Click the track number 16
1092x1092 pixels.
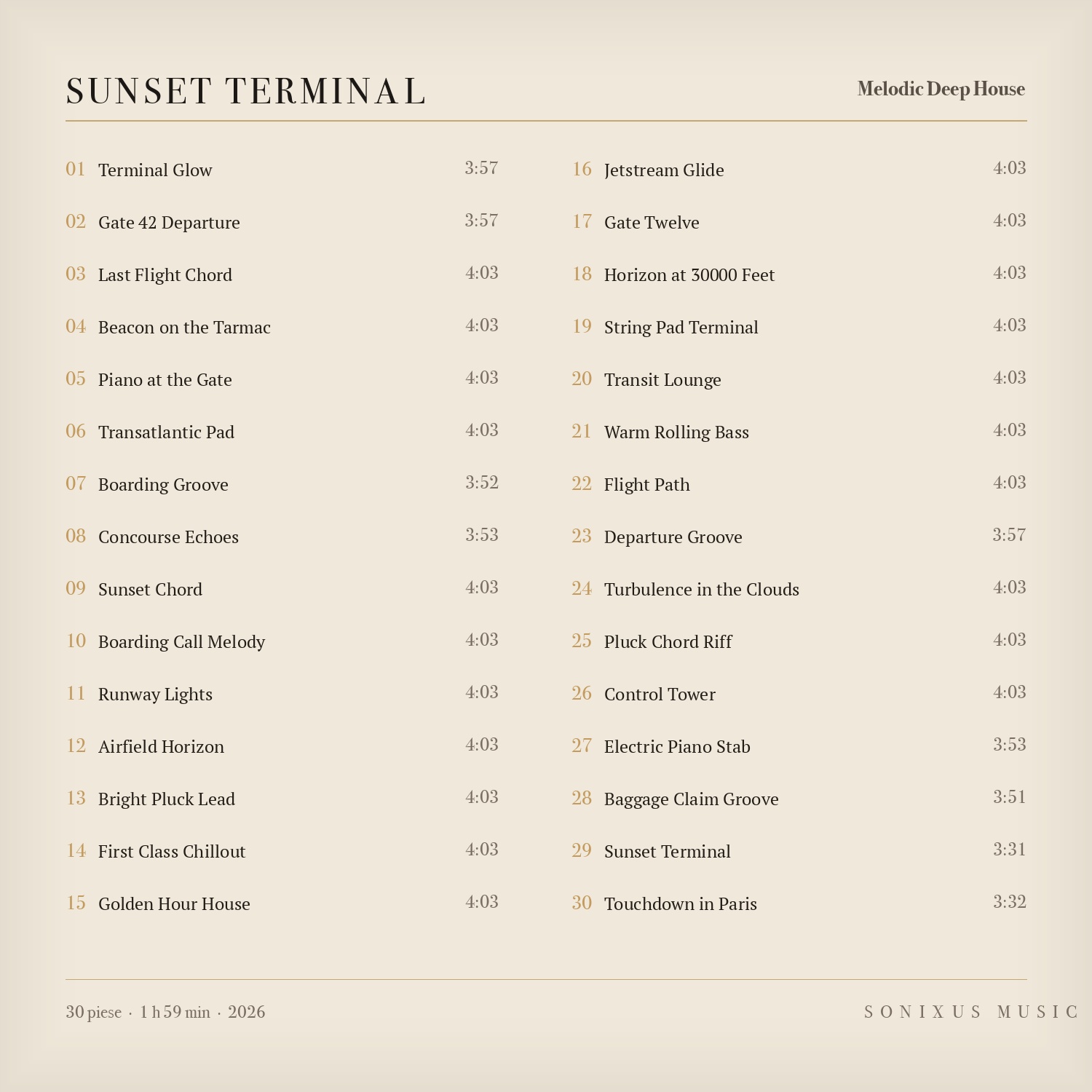pyautogui.click(x=582, y=169)
